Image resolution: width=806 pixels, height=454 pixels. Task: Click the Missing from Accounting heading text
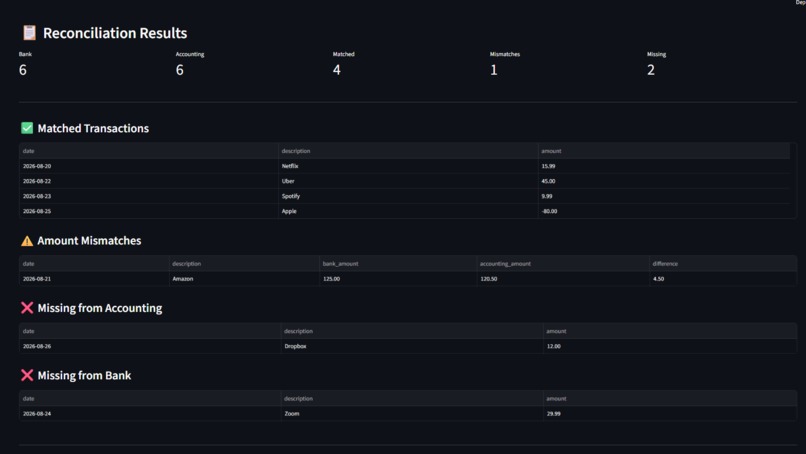point(100,308)
